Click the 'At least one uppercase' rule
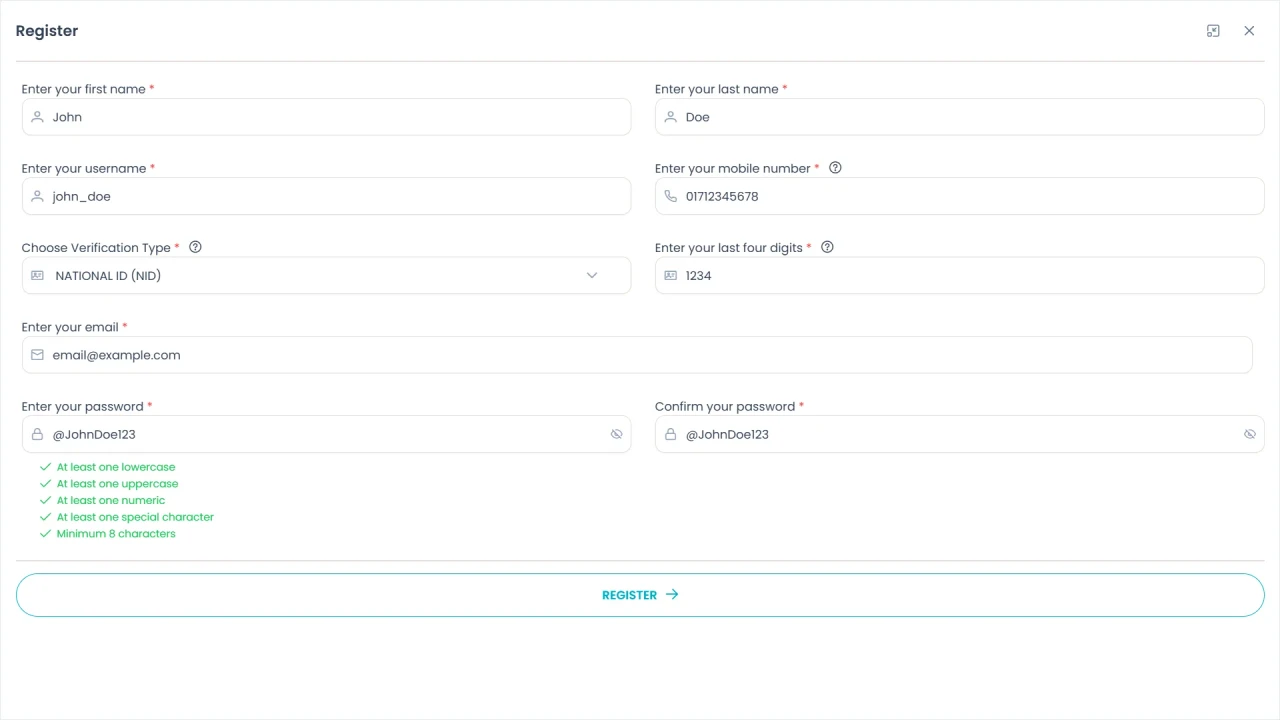Screen dimensions: 1280x720 click(x=117, y=484)
